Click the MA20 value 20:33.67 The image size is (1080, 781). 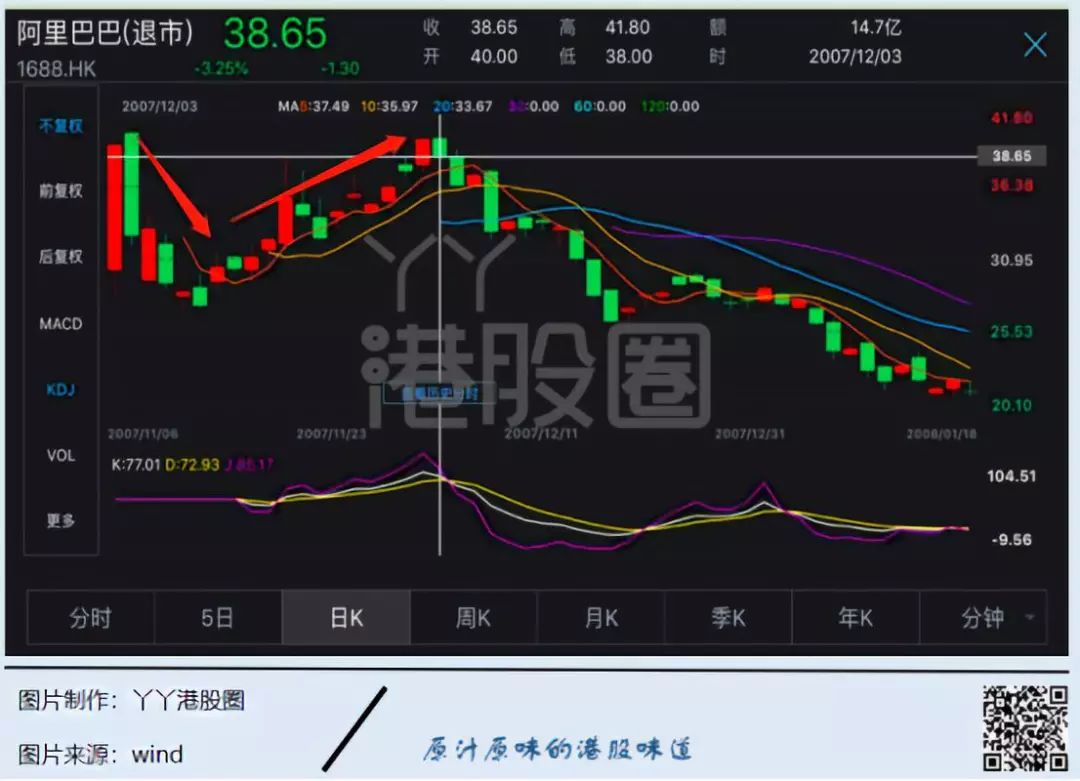463,107
